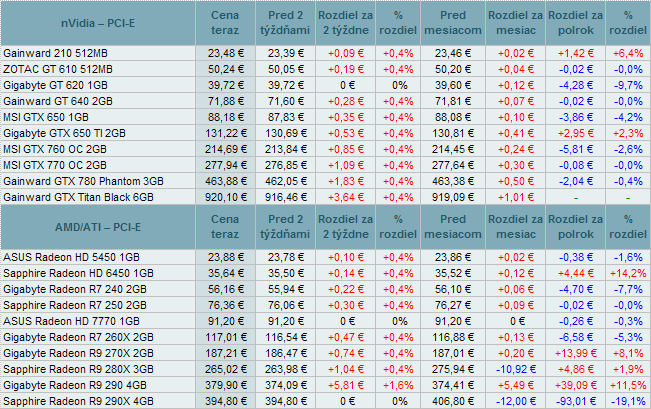Select the ZOTAC GT 610 512MB name
This screenshot has width=651, height=409.
58,69
